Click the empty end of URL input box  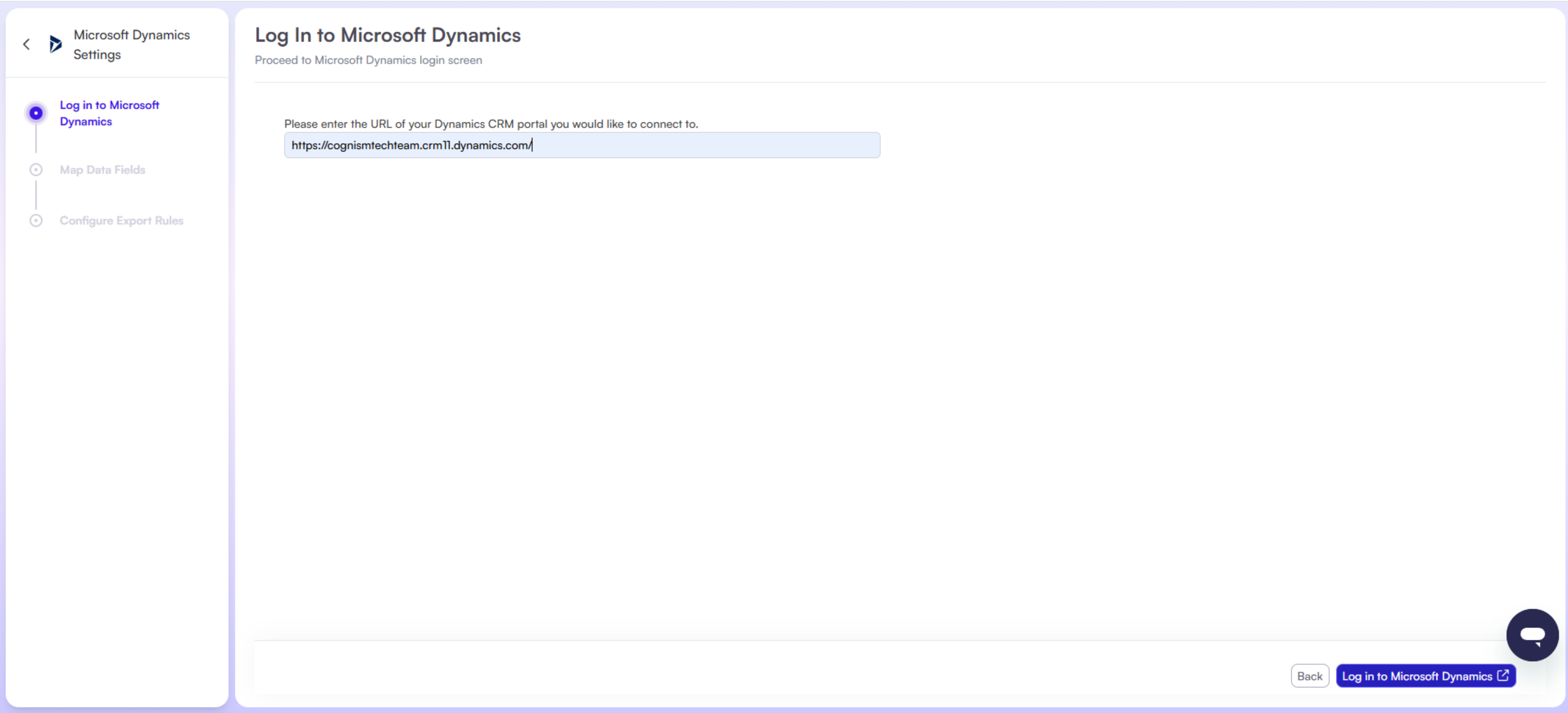791,145
